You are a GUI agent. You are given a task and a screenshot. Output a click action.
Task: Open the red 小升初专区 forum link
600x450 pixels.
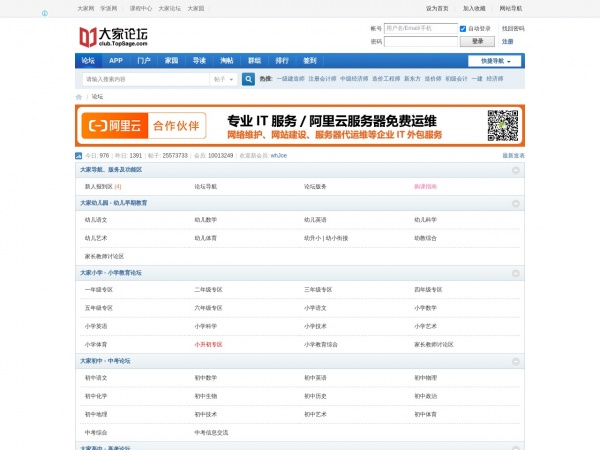(208, 345)
